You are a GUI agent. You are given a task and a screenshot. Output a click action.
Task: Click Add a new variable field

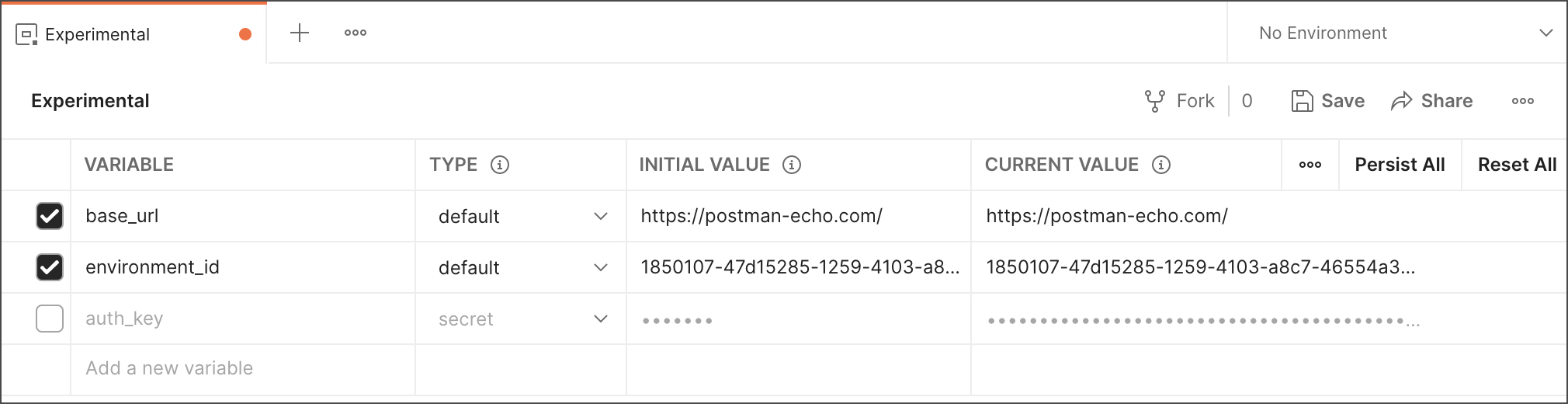tap(243, 368)
